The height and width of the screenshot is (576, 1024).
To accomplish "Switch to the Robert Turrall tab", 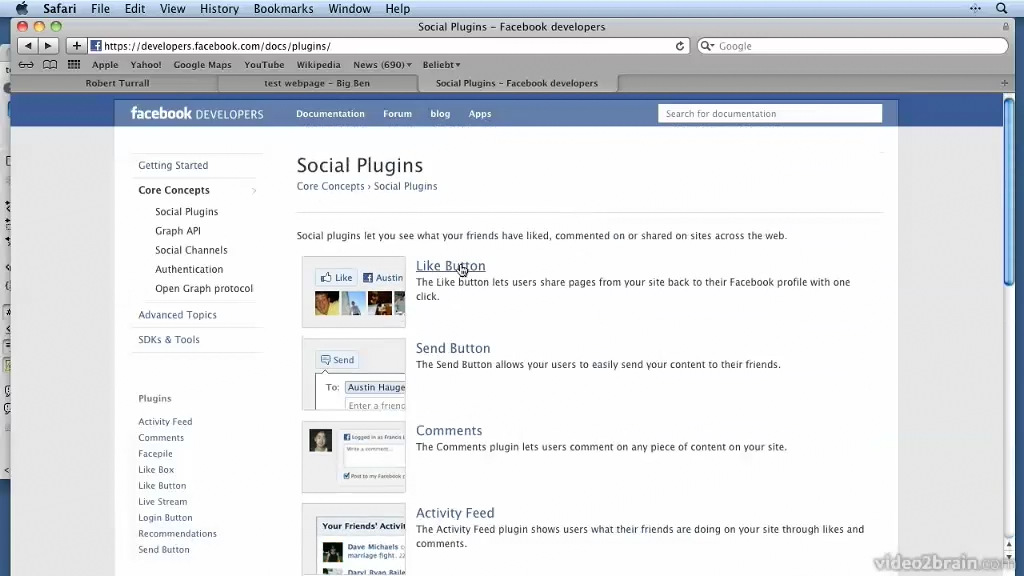I will click(x=117, y=83).
